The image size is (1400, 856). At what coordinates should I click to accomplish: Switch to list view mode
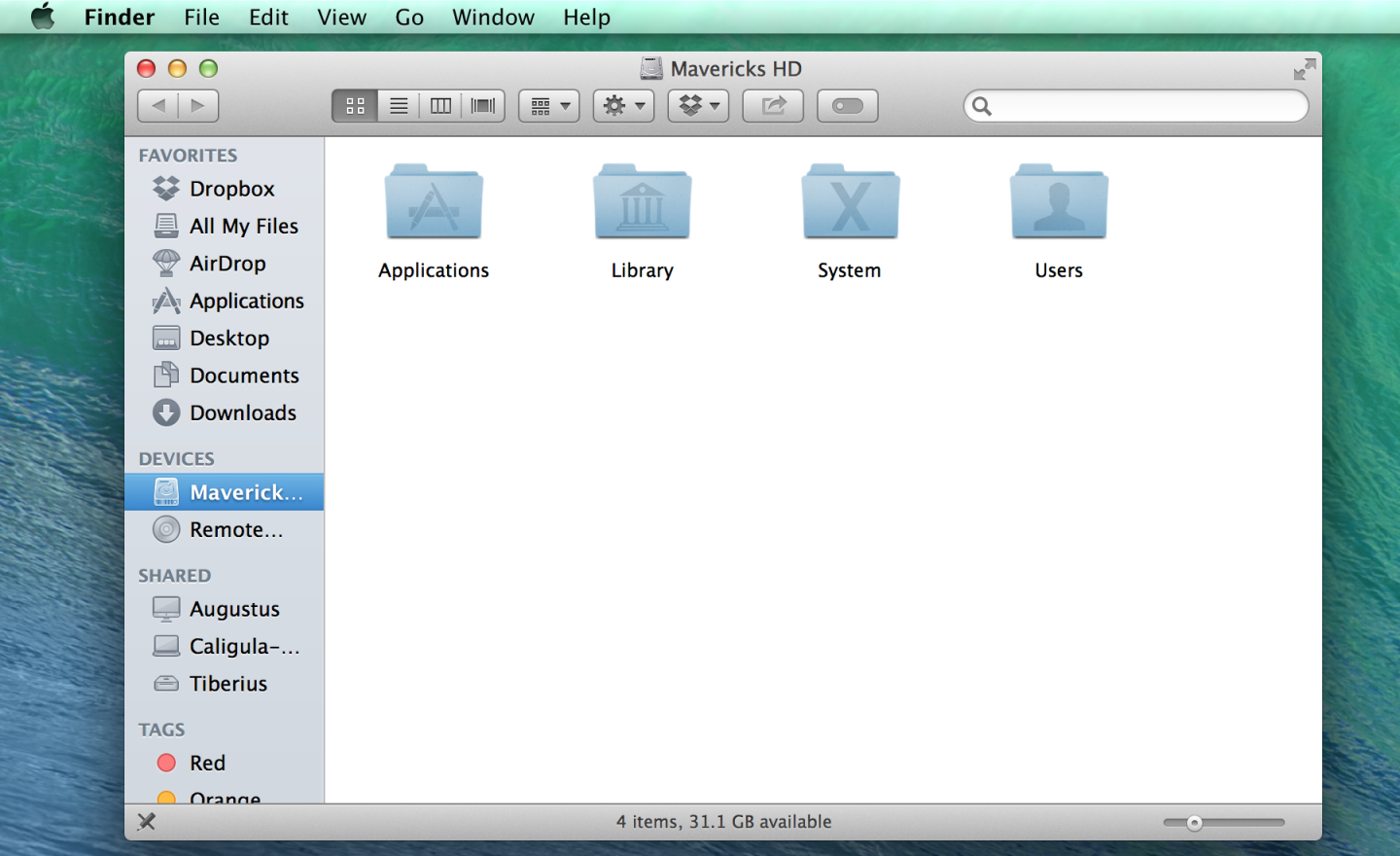click(398, 105)
